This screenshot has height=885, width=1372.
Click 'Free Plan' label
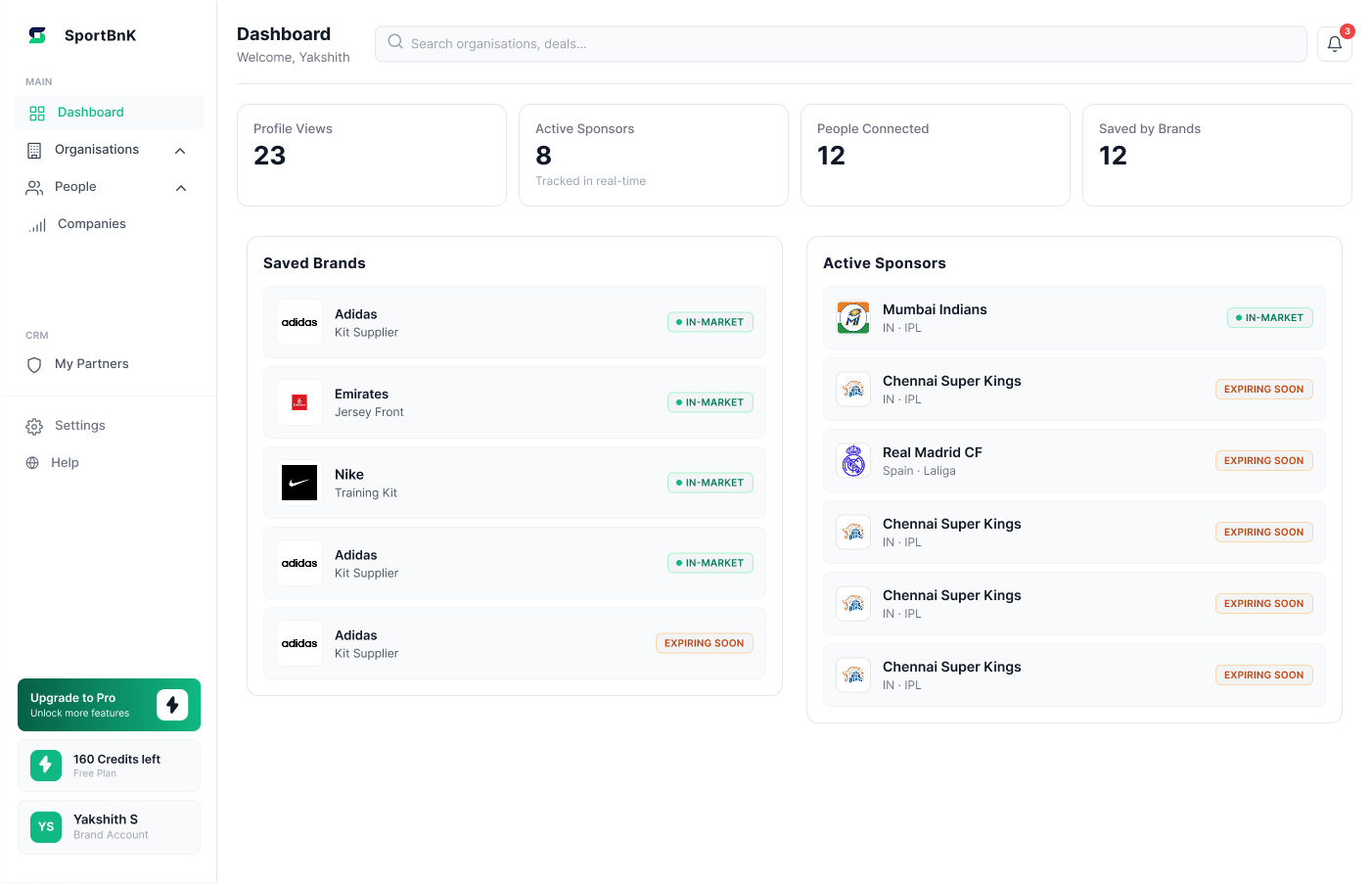95,773
